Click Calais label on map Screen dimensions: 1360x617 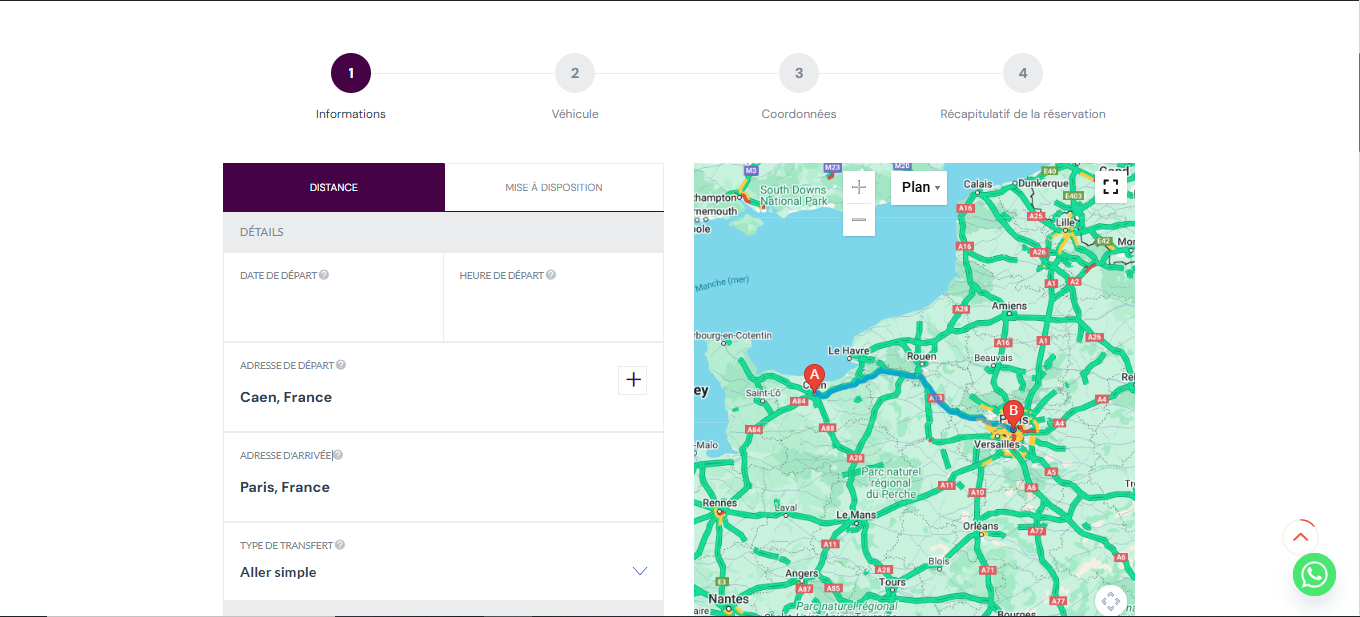[x=978, y=184]
